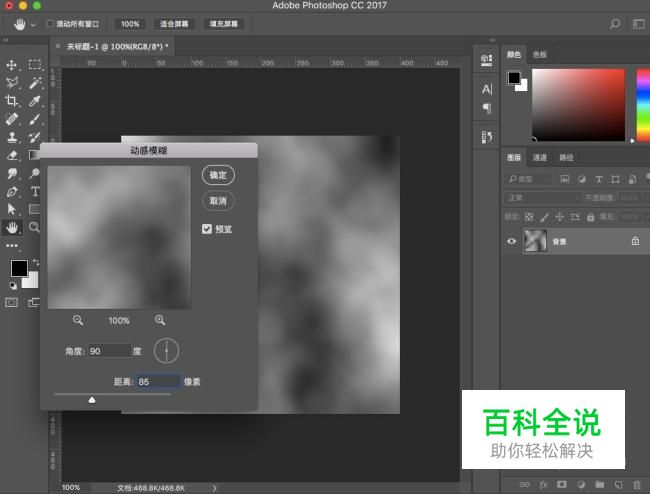The image size is (650, 494).
Task: Select the Pen tool
Action: [12, 192]
